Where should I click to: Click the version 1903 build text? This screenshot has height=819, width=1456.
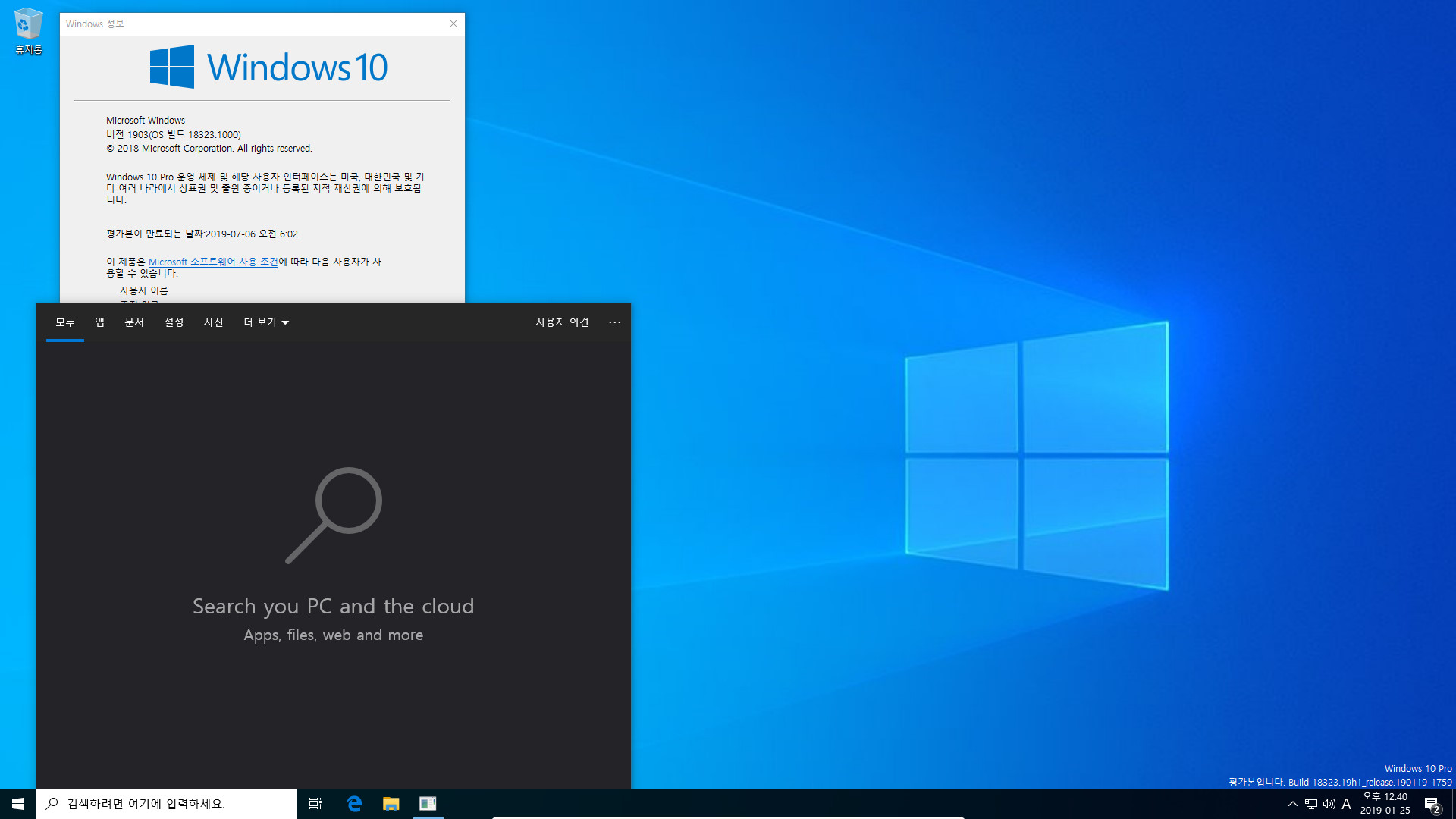tap(174, 134)
